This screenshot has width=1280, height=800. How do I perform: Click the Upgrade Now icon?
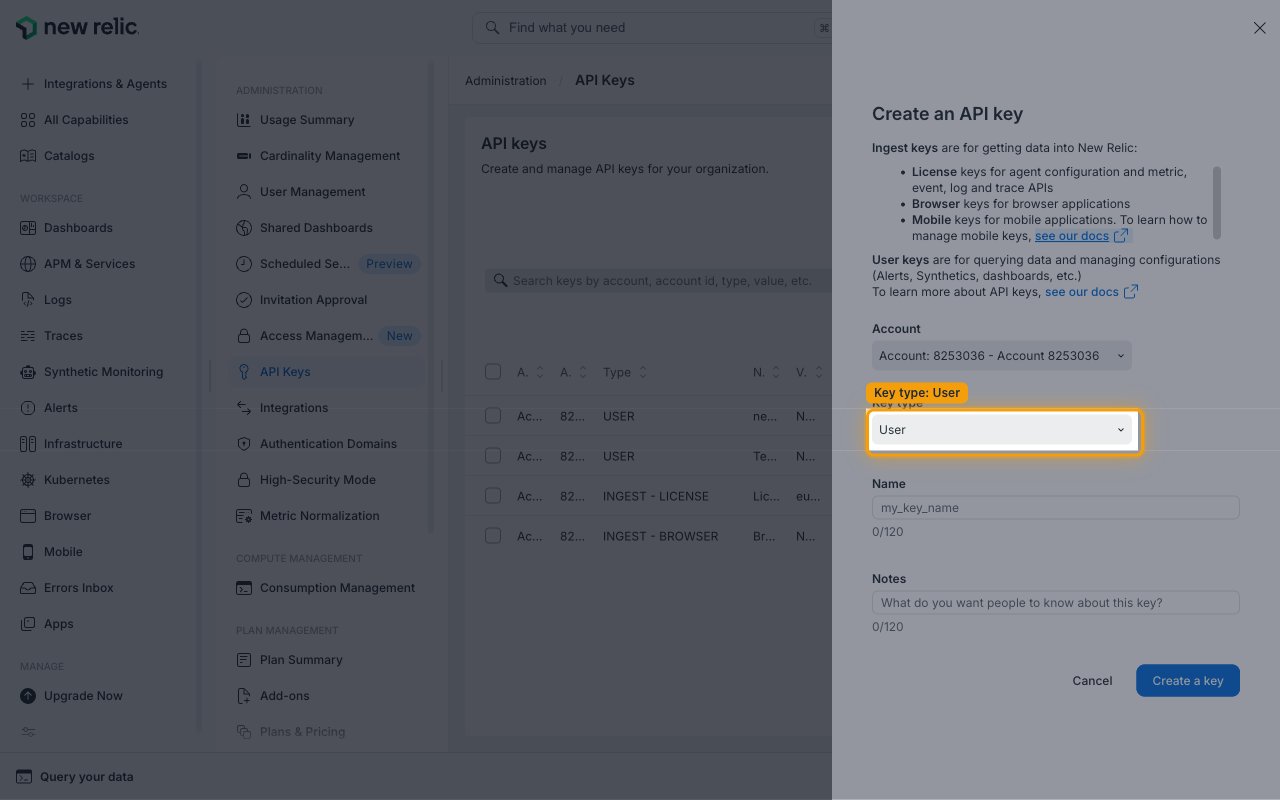(x=28, y=696)
